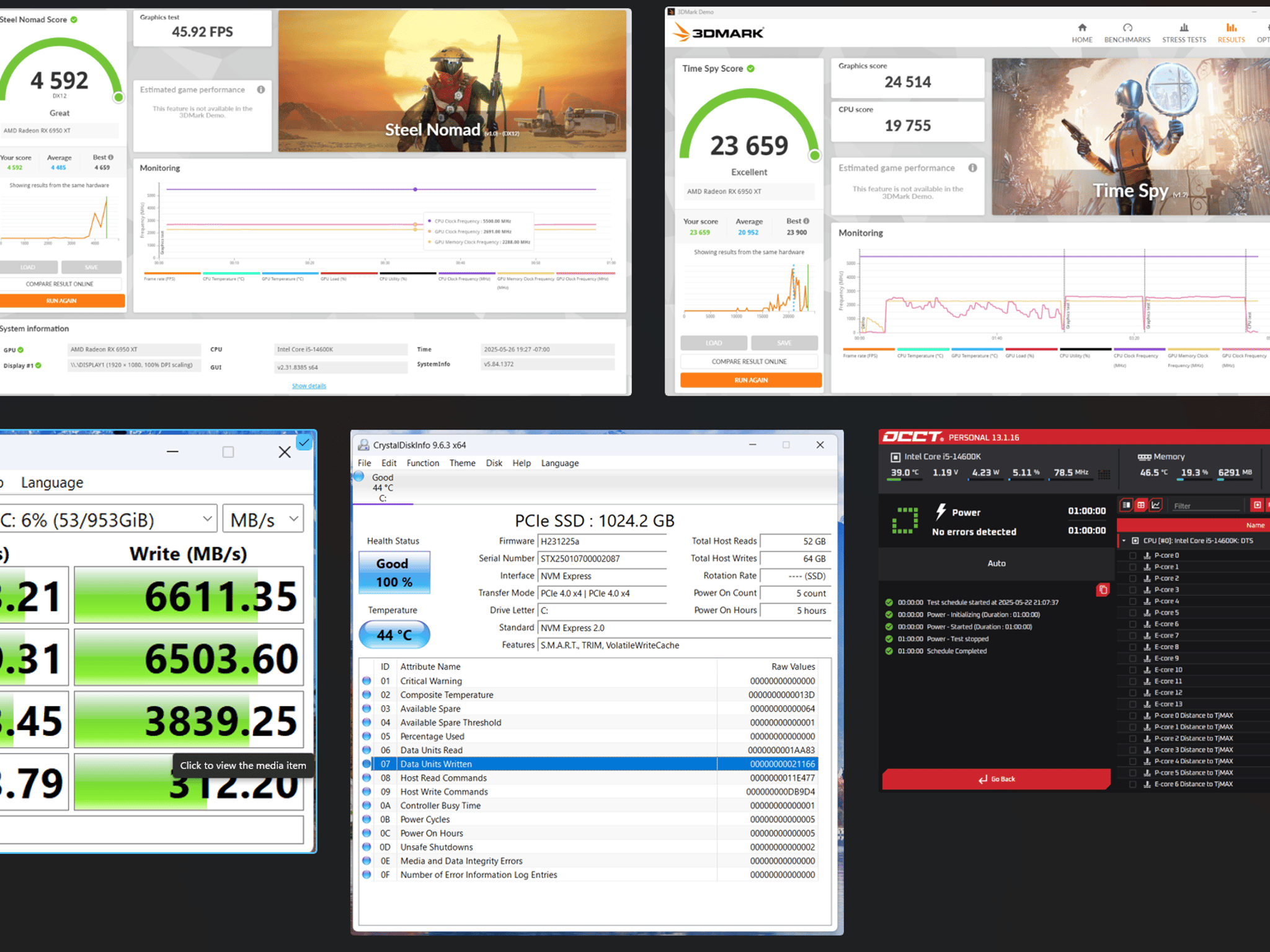This screenshot has width=1270, height=952.
Task: Open the 3DMark Home icon
Action: pyautogui.click(x=1082, y=28)
